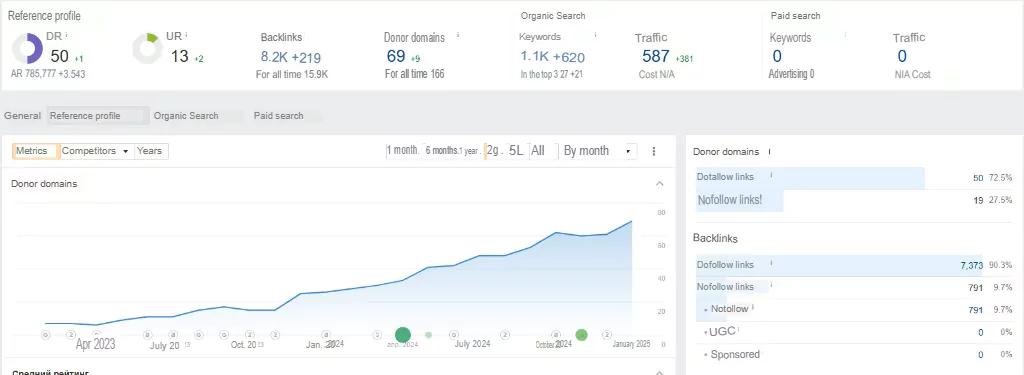
Task: Click the info icon beside Nofollow links under Backlinks
Action: pos(771,285)
